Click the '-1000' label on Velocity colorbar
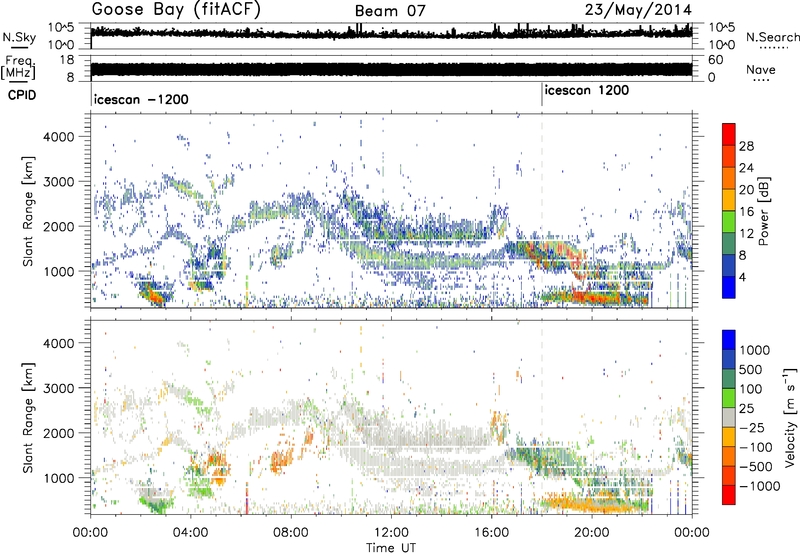 (x=760, y=486)
